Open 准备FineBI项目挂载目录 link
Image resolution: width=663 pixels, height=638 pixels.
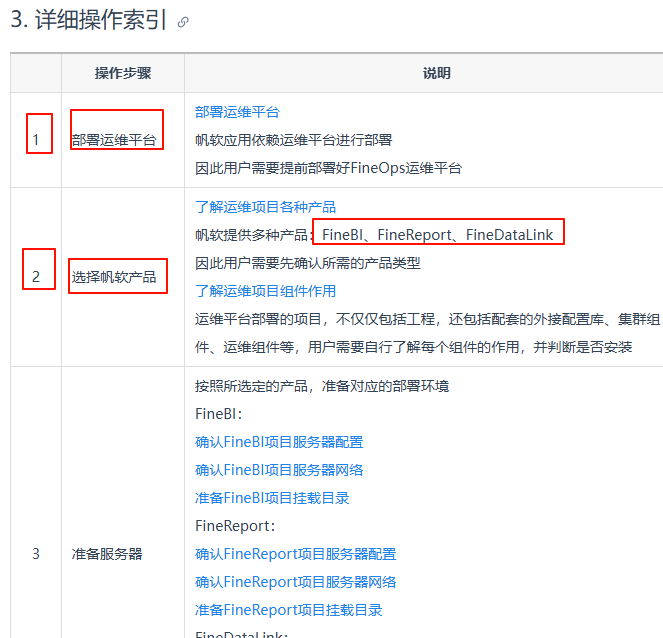click(272, 498)
